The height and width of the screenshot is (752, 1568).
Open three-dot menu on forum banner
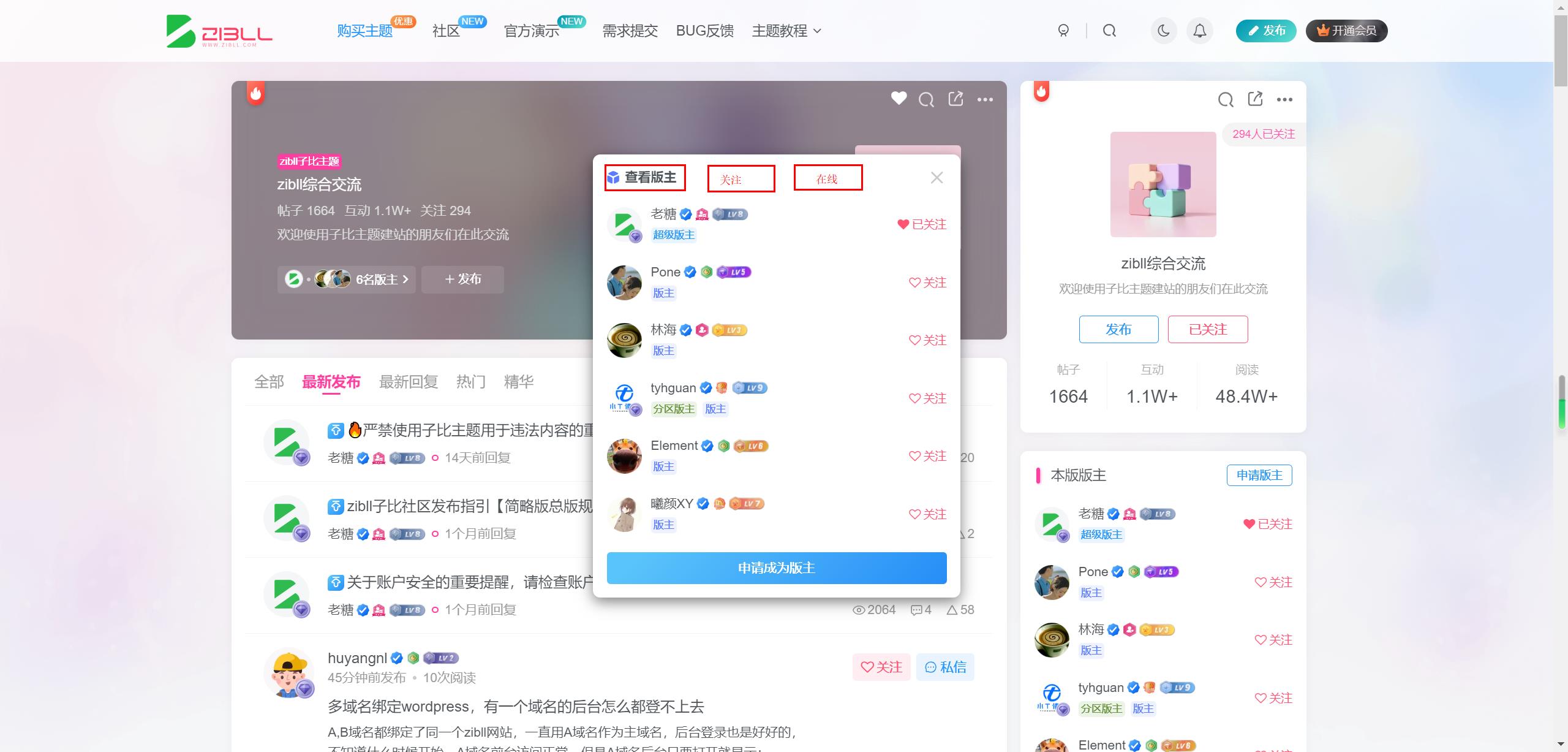pos(985,99)
